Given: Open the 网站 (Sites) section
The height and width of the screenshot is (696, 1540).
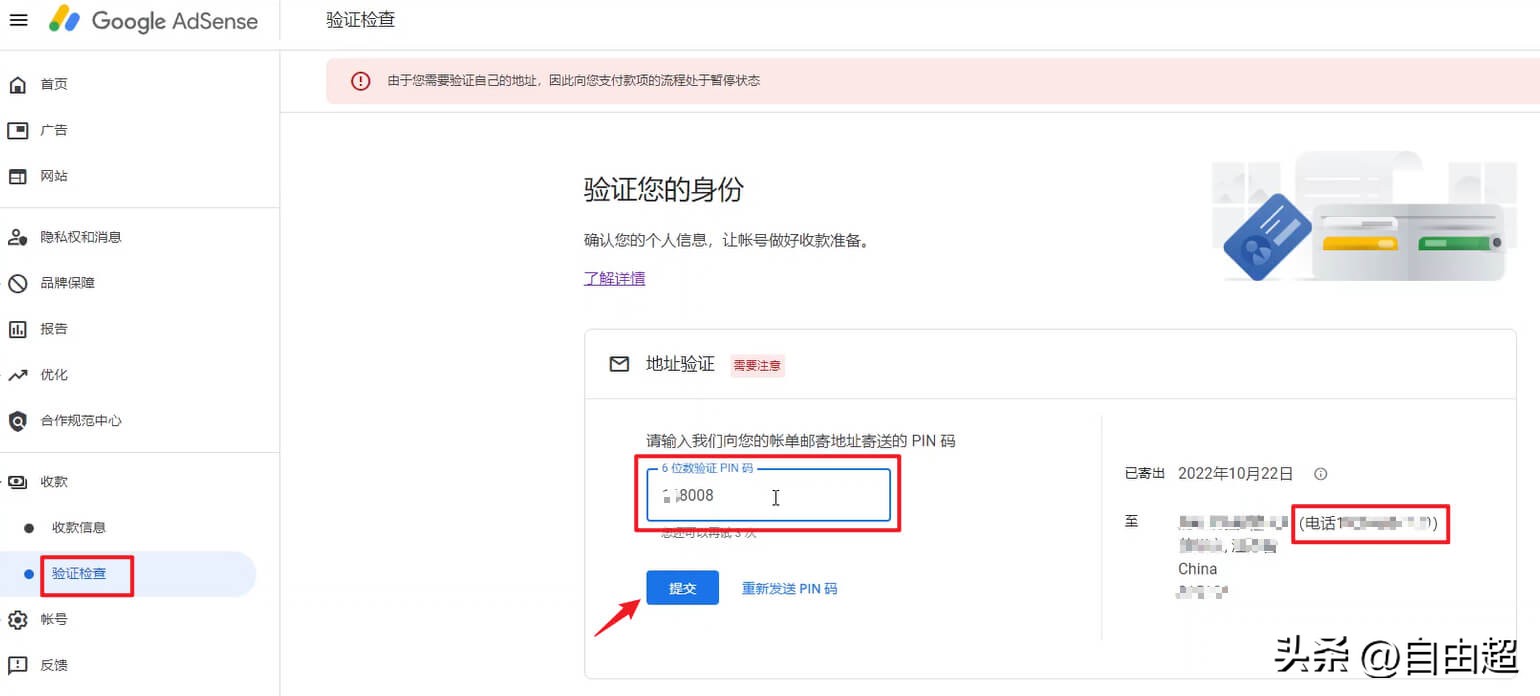Looking at the screenshot, I should pyautogui.click(x=54, y=176).
